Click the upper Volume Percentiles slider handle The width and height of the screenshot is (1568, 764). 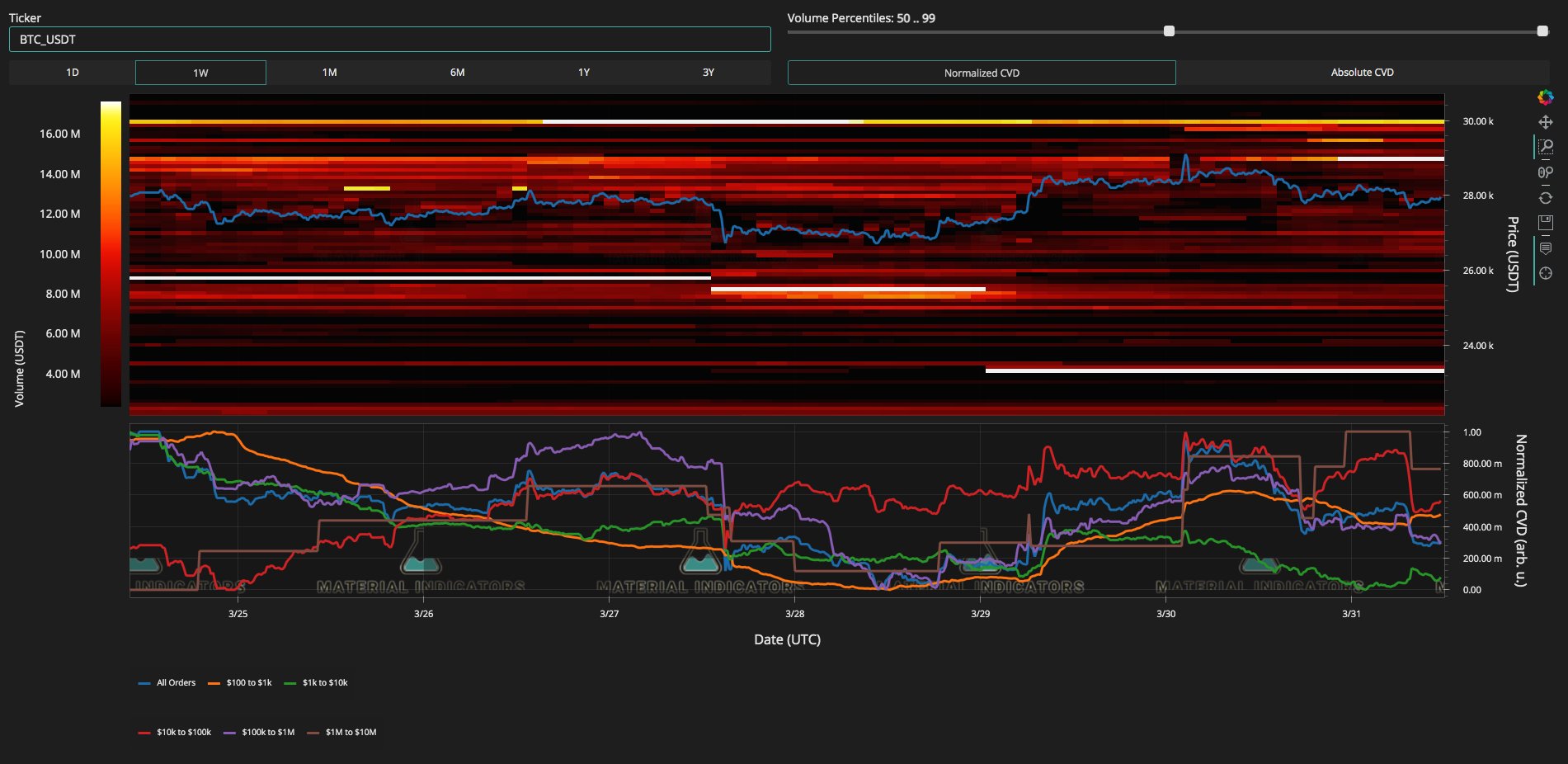(1542, 31)
